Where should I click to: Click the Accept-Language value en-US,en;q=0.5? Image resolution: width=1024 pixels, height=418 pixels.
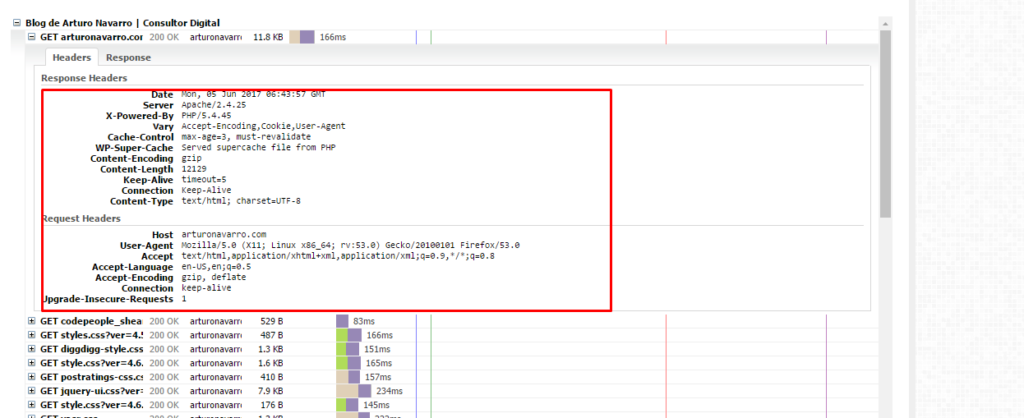click(x=216, y=266)
